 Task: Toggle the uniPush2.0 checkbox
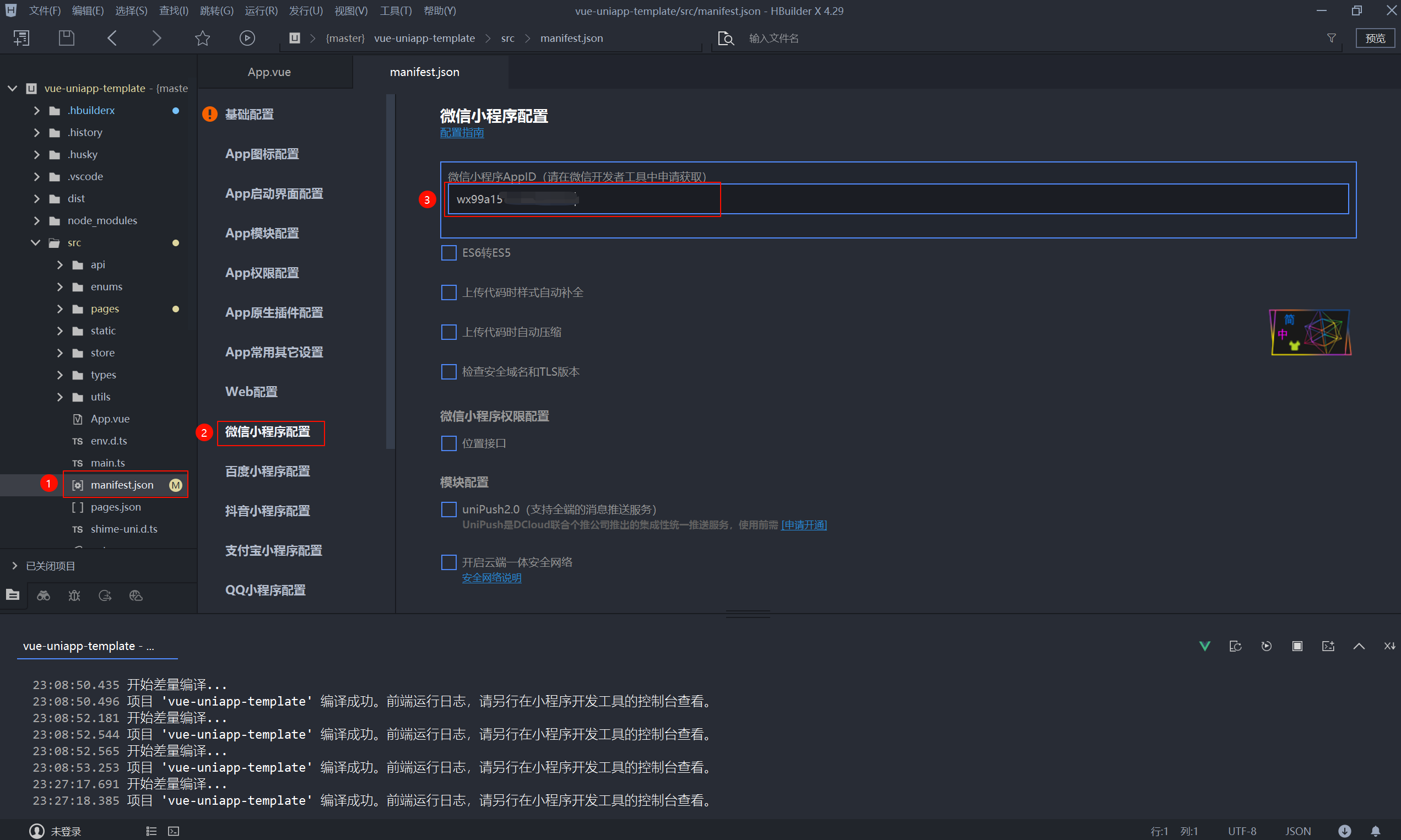(x=448, y=510)
